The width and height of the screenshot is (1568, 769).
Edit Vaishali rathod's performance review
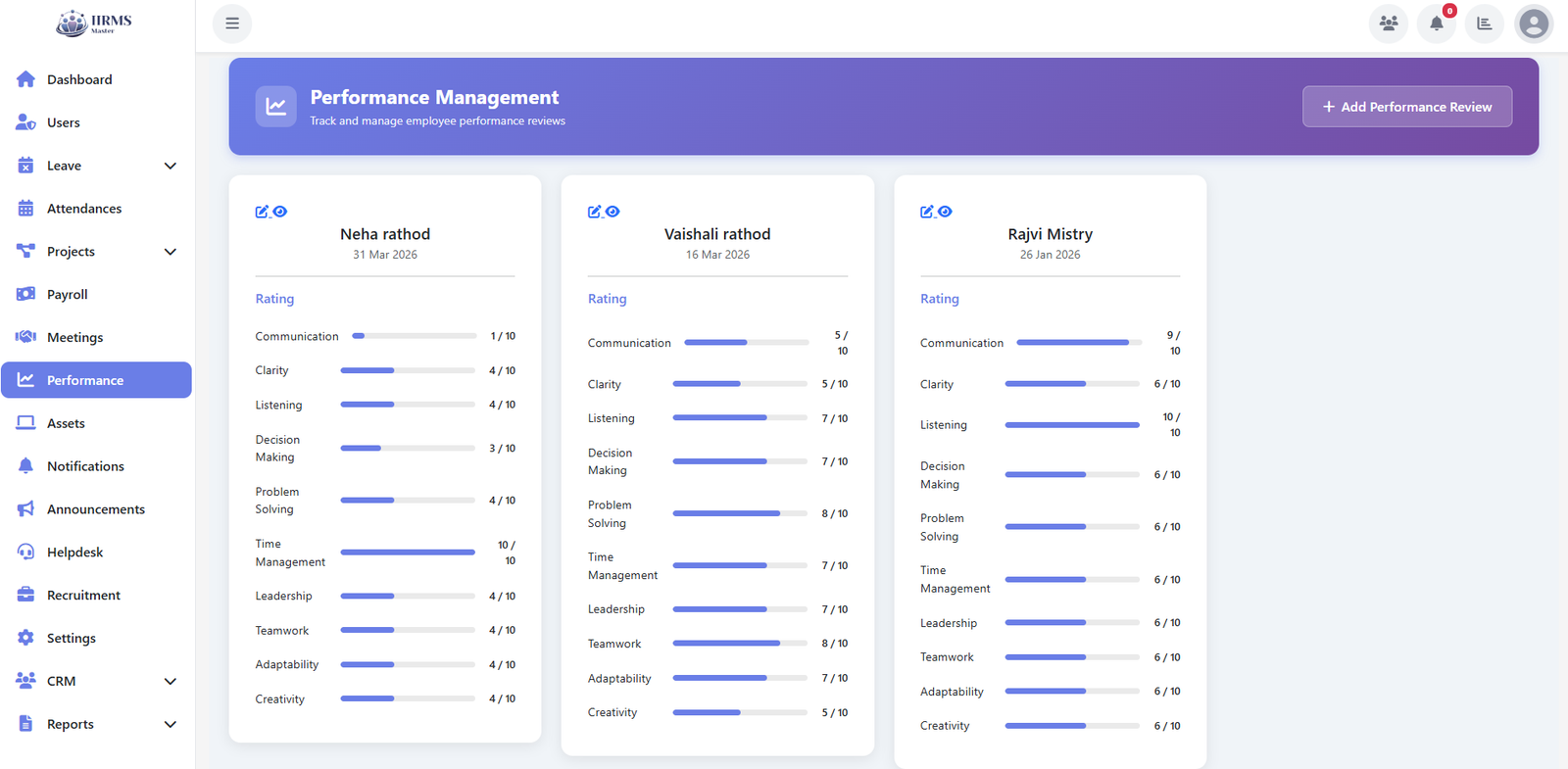pyautogui.click(x=594, y=212)
